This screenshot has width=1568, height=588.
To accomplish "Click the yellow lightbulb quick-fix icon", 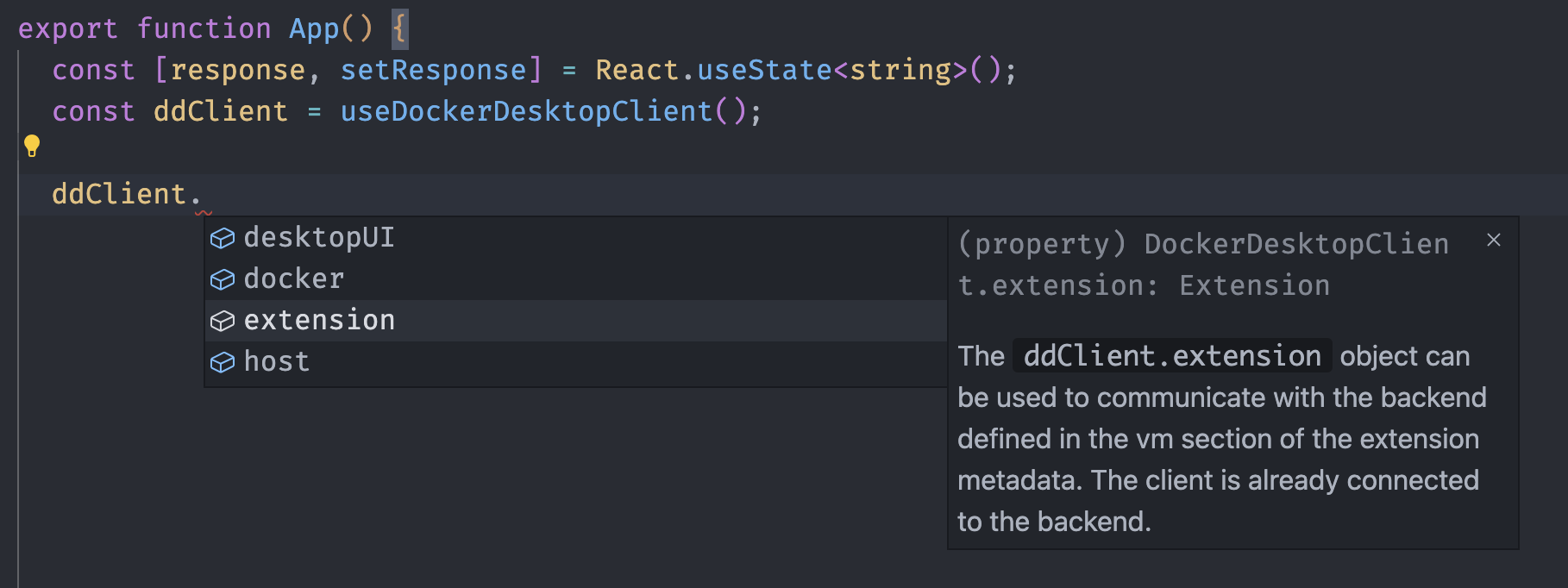I will [32, 146].
